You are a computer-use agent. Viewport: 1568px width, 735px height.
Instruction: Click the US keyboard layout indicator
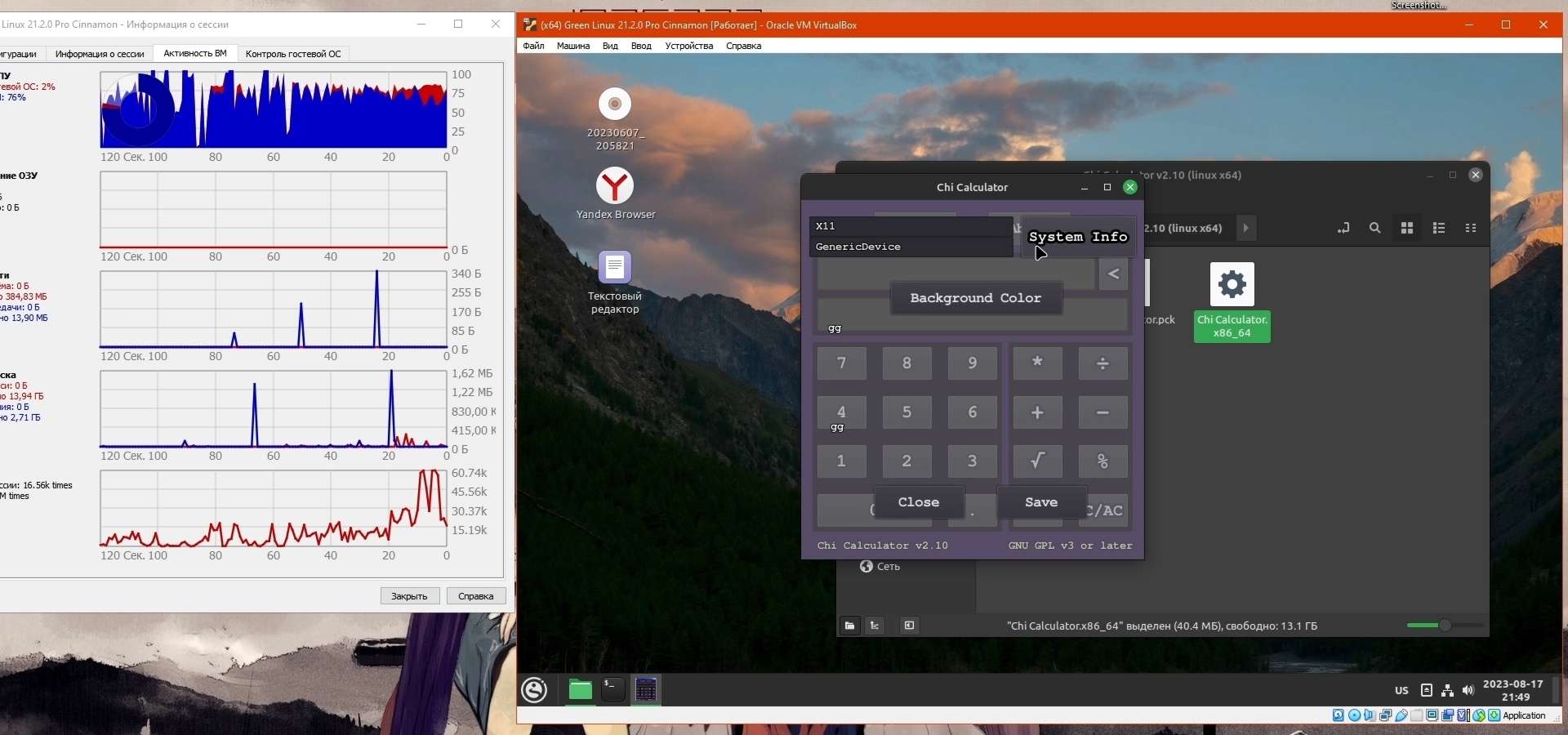(1401, 690)
